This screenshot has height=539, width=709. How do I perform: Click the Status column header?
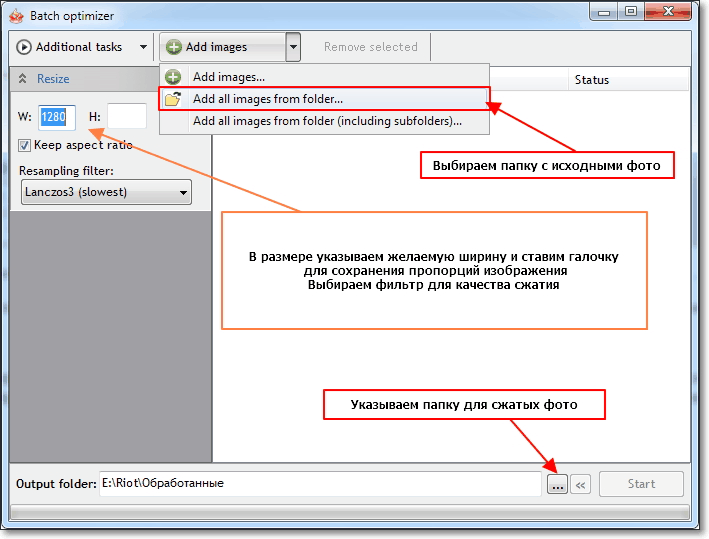(629, 80)
